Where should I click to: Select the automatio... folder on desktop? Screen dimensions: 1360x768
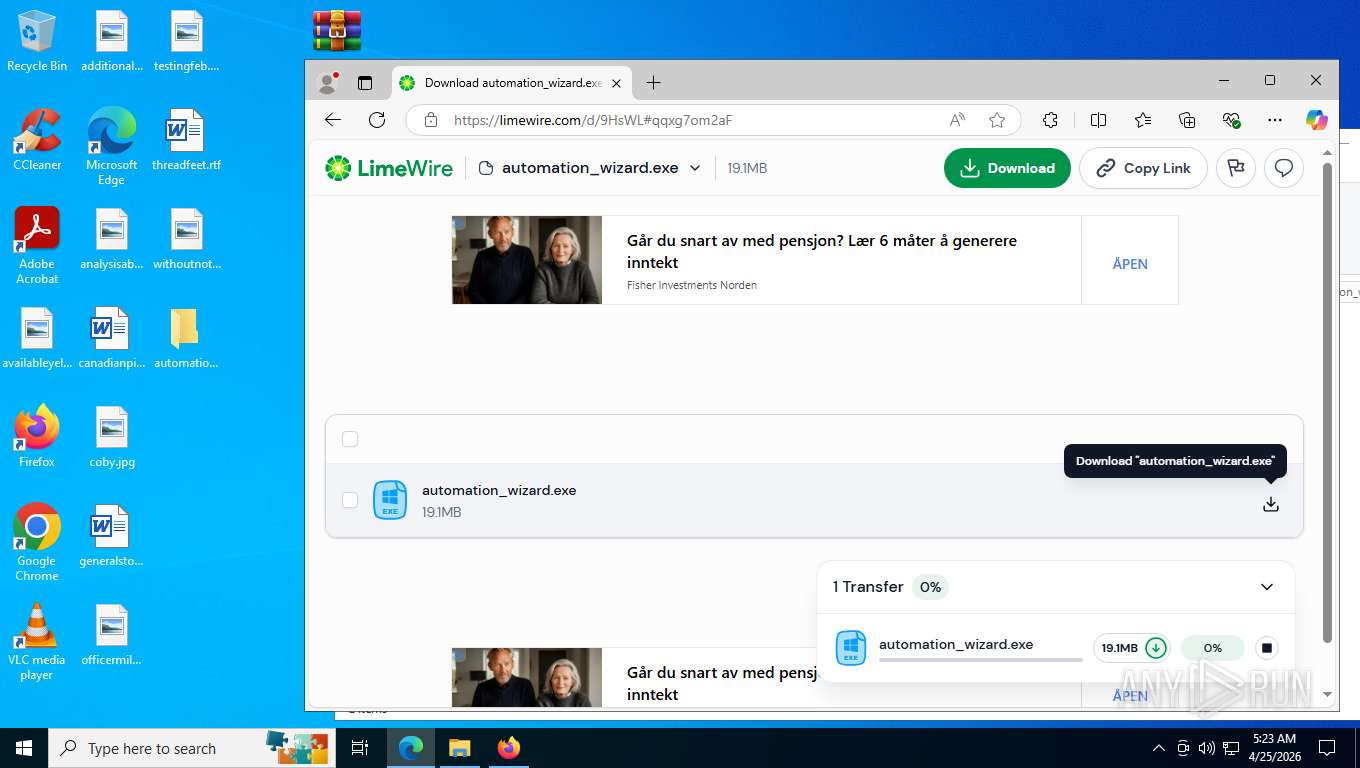pos(186,338)
